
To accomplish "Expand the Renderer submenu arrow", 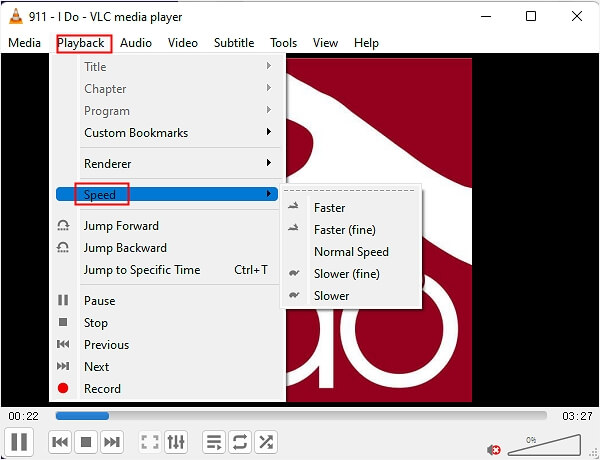I will 269,163.
